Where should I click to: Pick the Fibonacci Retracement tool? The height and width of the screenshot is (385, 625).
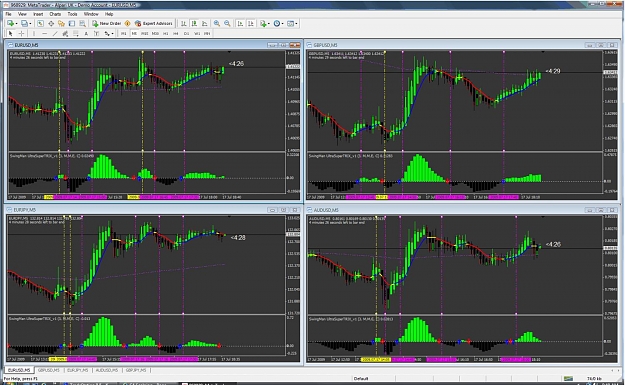[x=75, y=33]
